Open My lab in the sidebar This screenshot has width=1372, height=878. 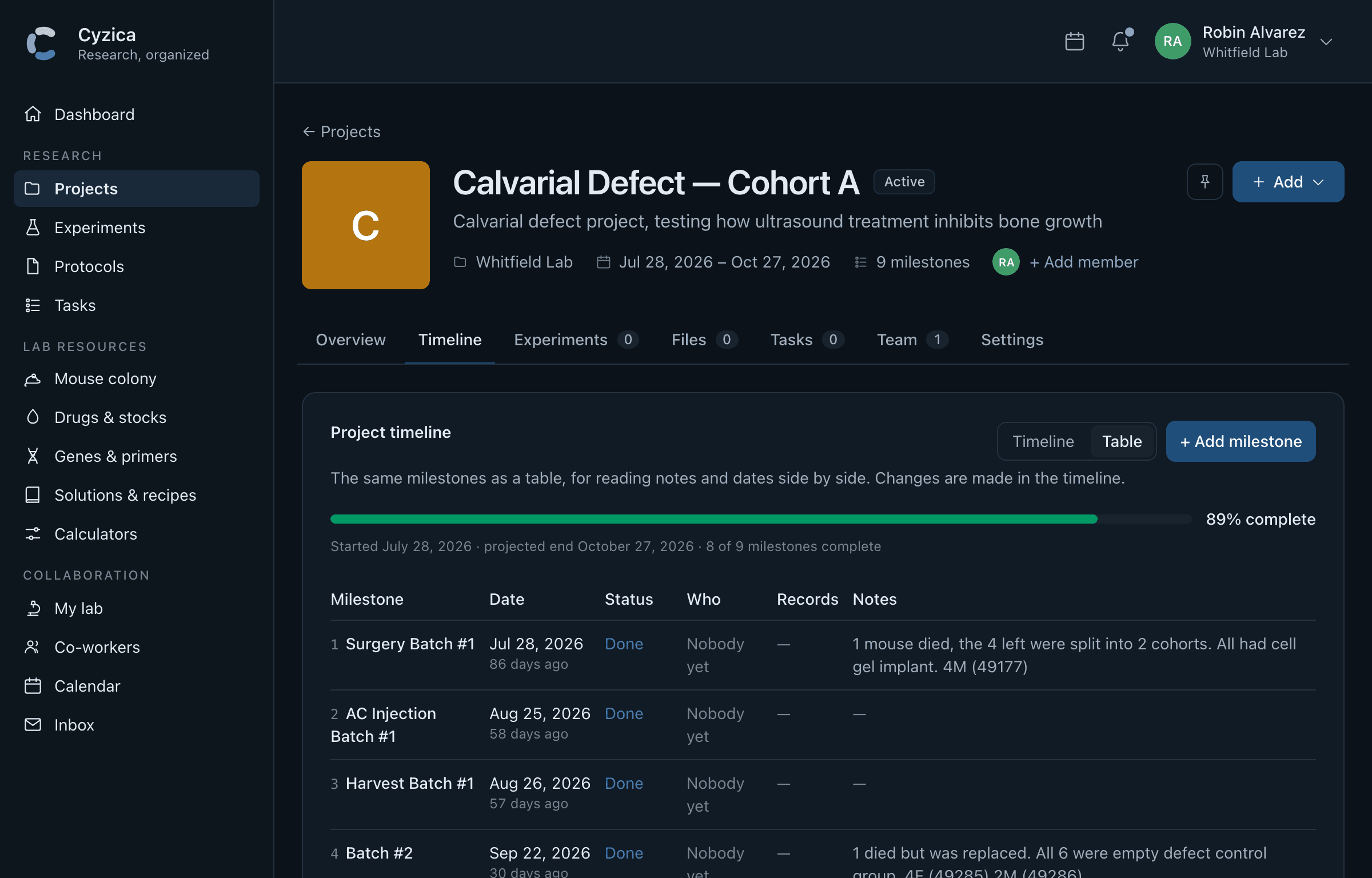tap(136, 608)
